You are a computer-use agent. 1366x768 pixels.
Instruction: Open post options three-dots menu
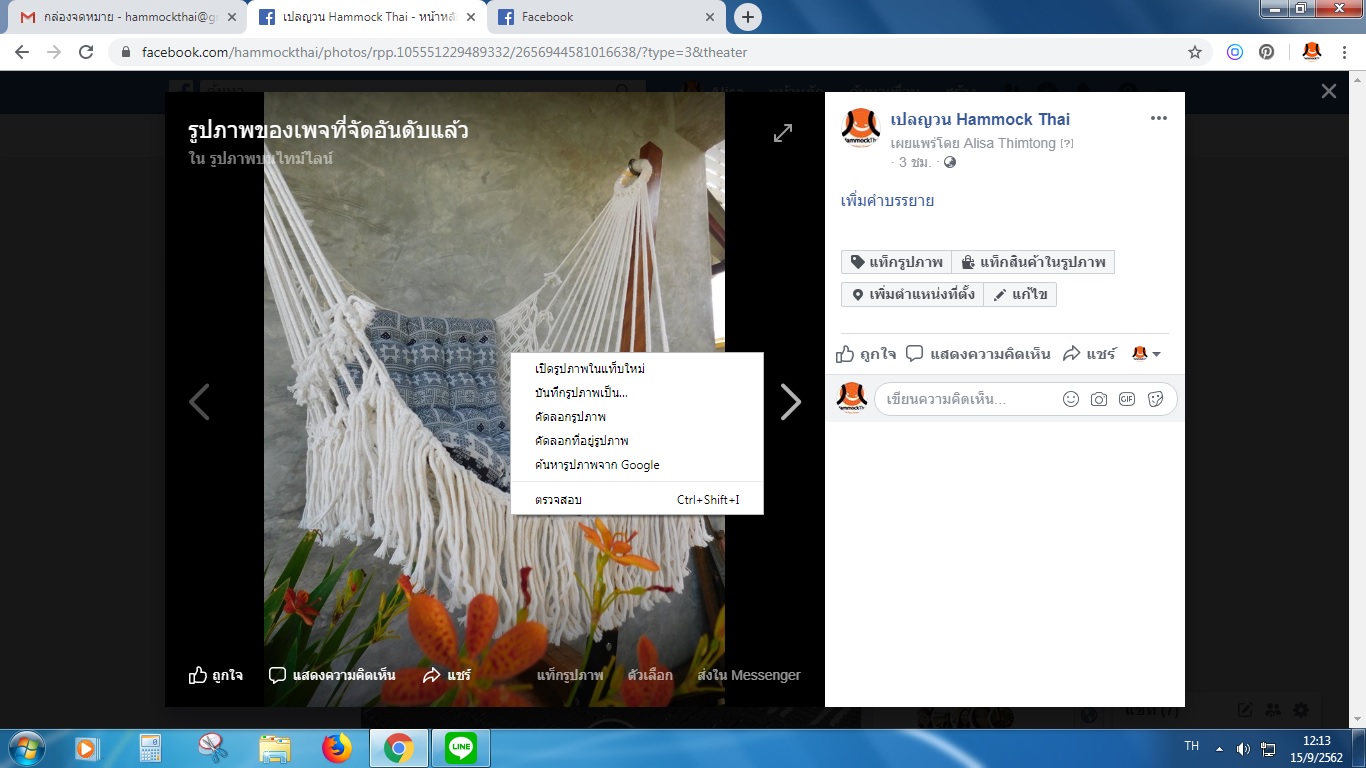[x=1158, y=118]
